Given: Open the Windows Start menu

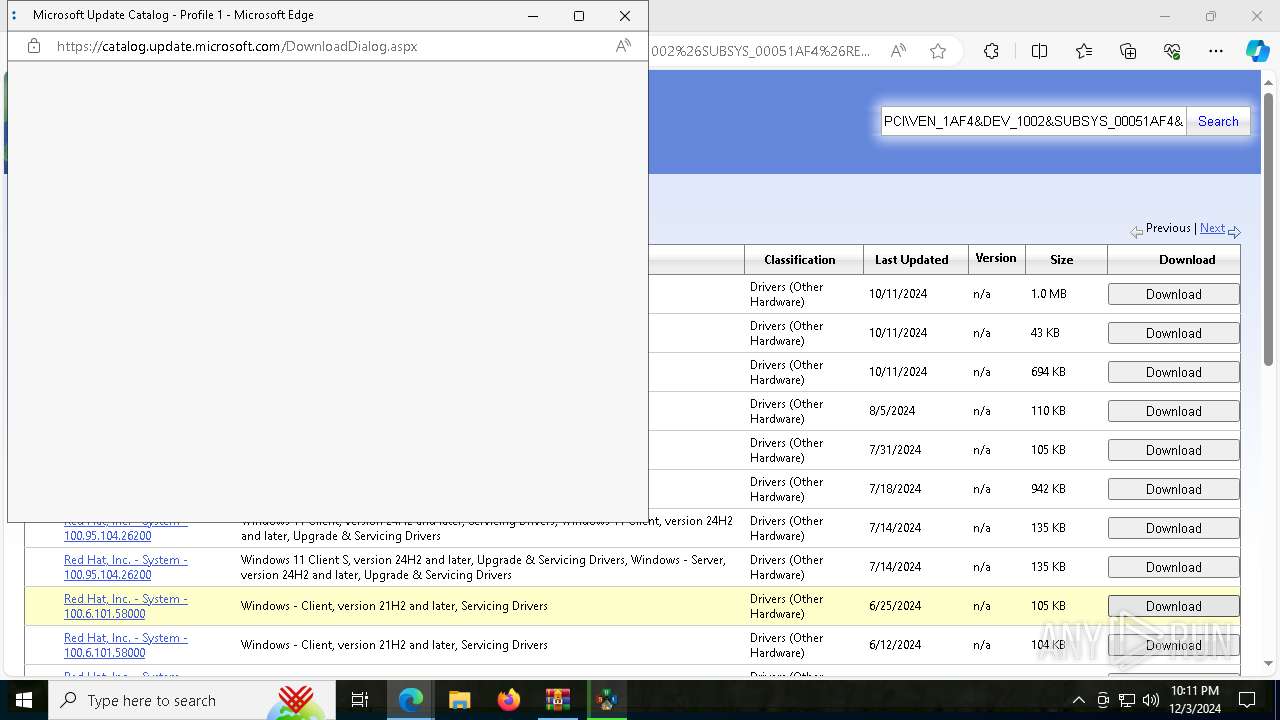Looking at the screenshot, I should coord(24,700).
